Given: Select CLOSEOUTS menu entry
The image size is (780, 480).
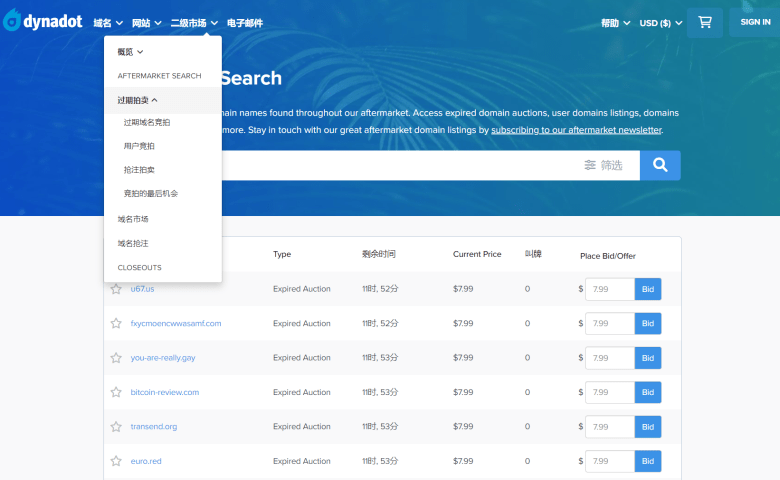Looking at the screenshot, I should pyautogui.click(x=139, y=268).
